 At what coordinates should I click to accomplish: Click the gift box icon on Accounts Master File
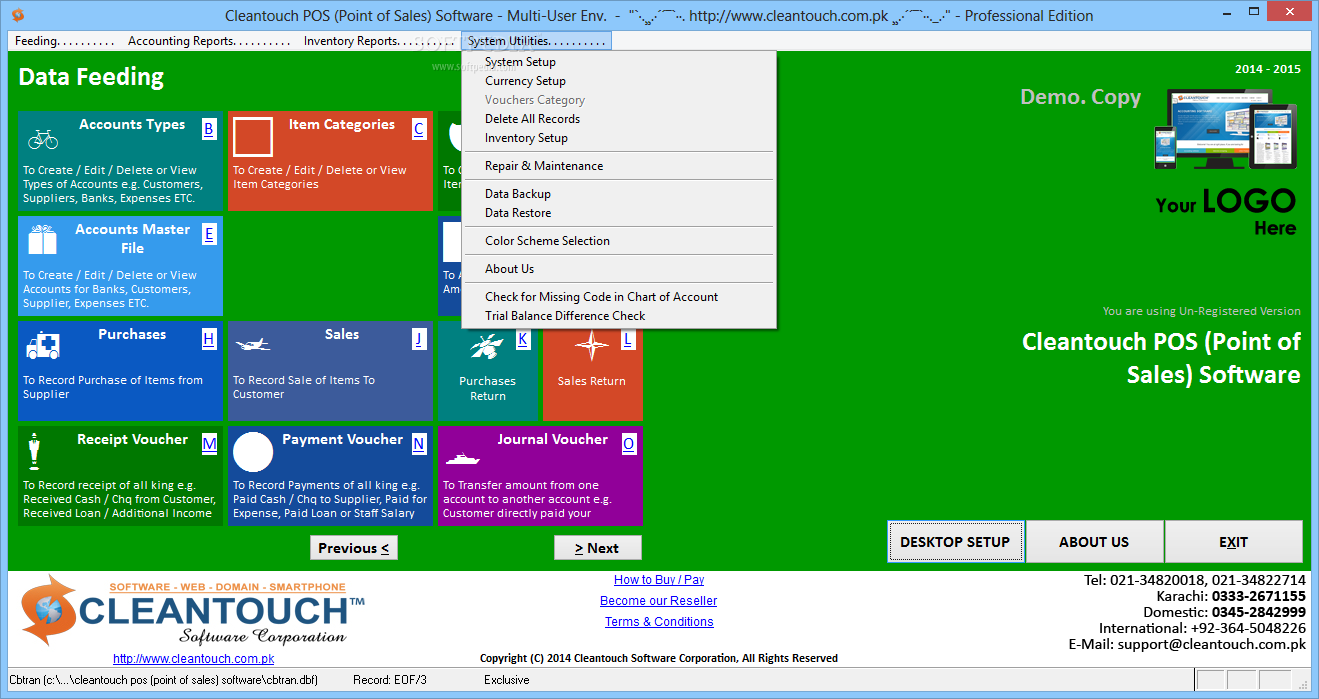(43, 241)
